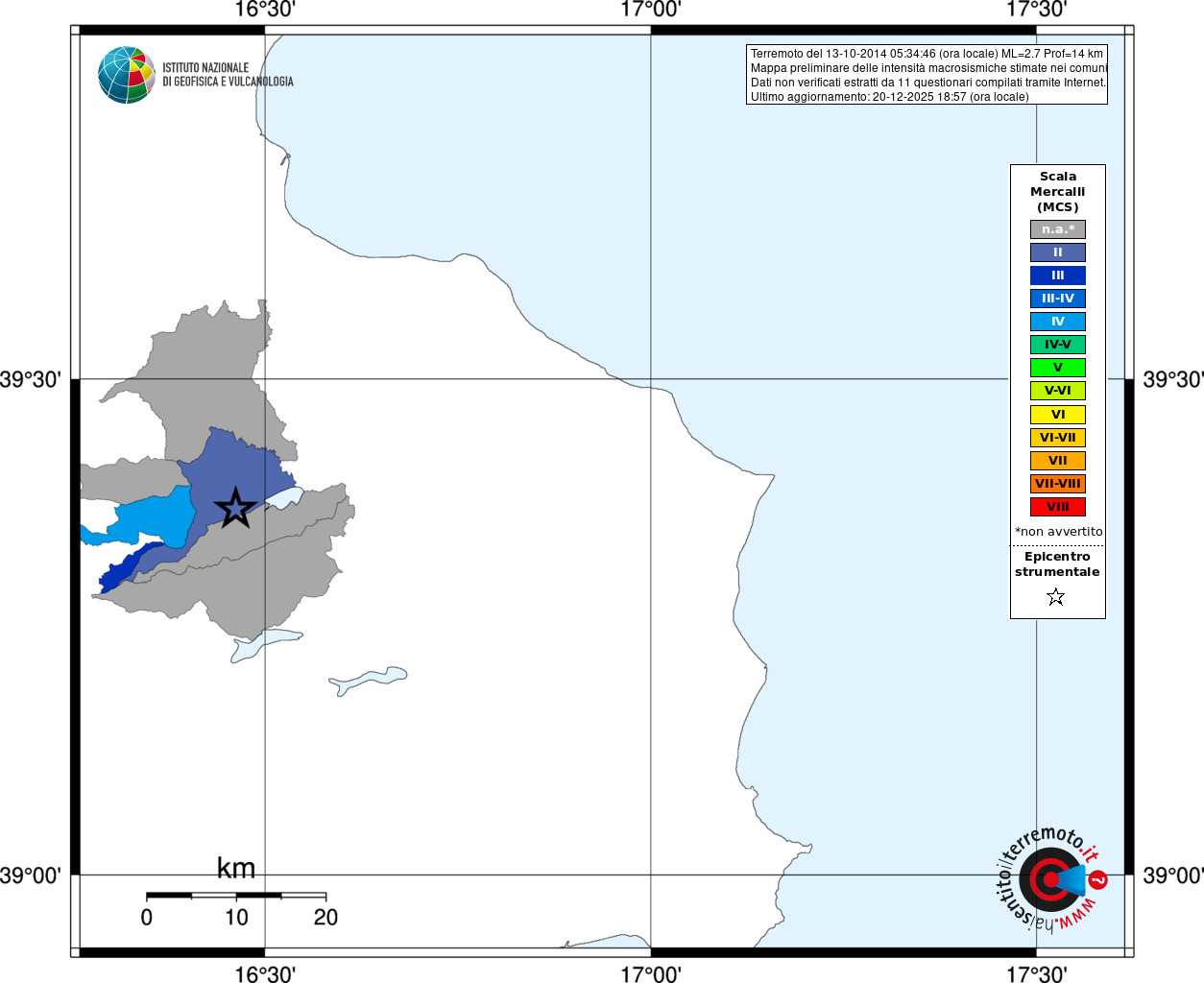The width and height of the screenshot is (1204, 983).
Task: Click the bottom 17°30' longitude label
Action: (x=1036, y=974)
